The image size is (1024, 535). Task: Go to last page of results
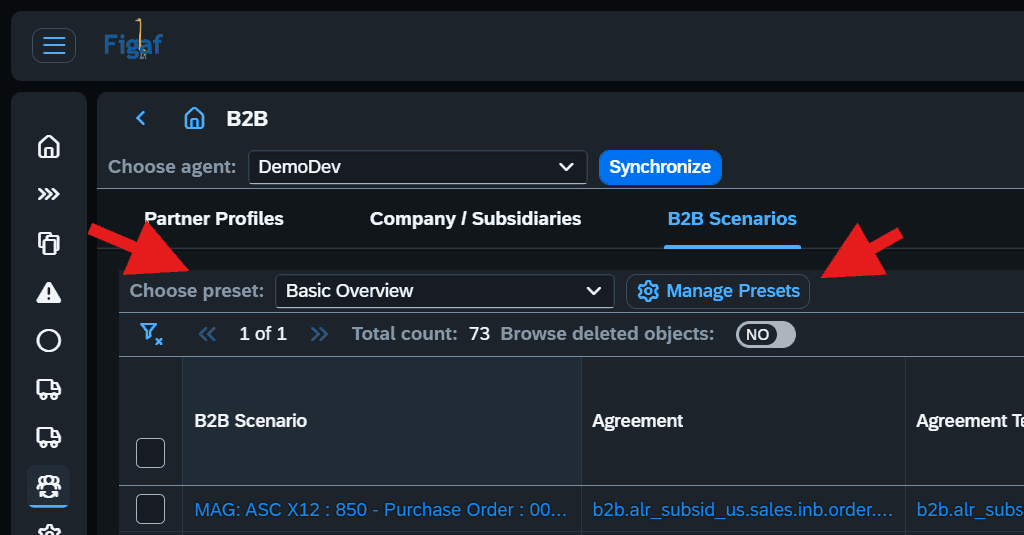click(319, 334)
